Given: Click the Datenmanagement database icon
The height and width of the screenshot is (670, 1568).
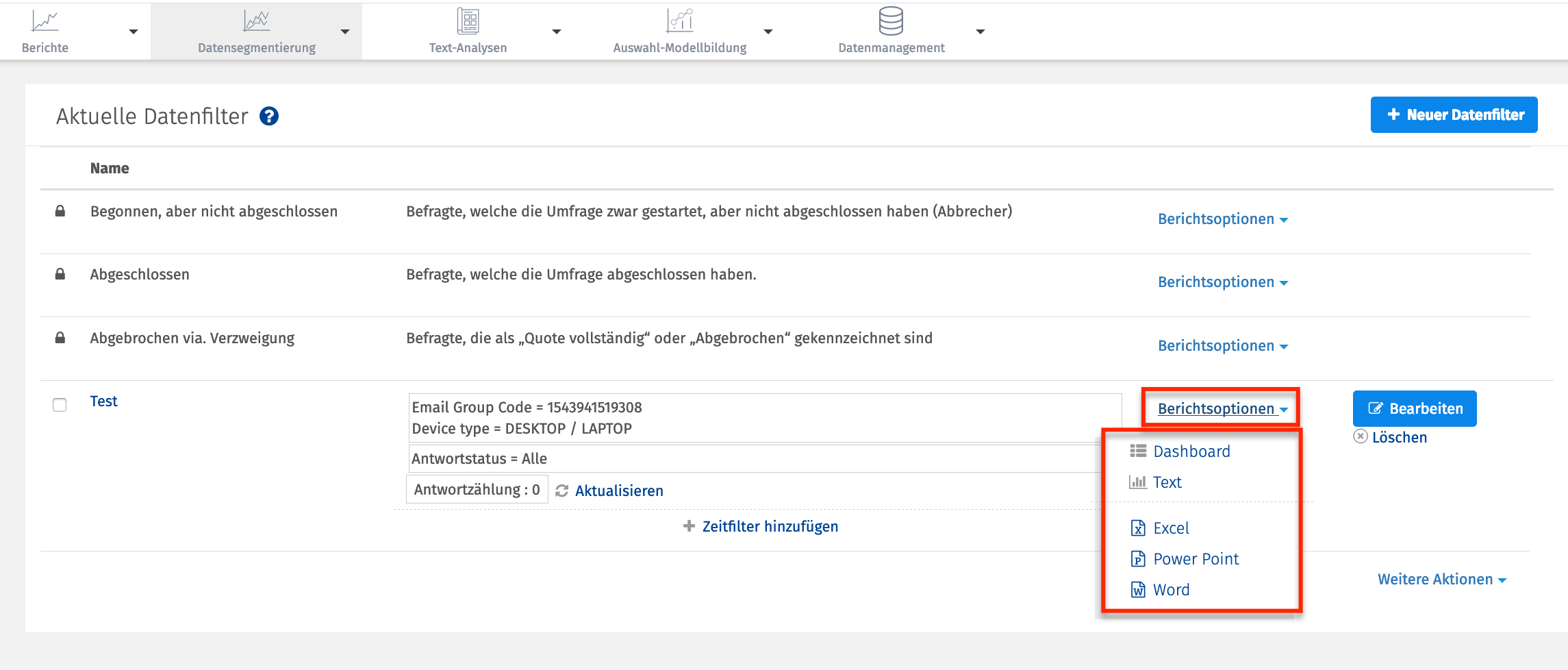Looking at the screenshot, I should (891, 21).
